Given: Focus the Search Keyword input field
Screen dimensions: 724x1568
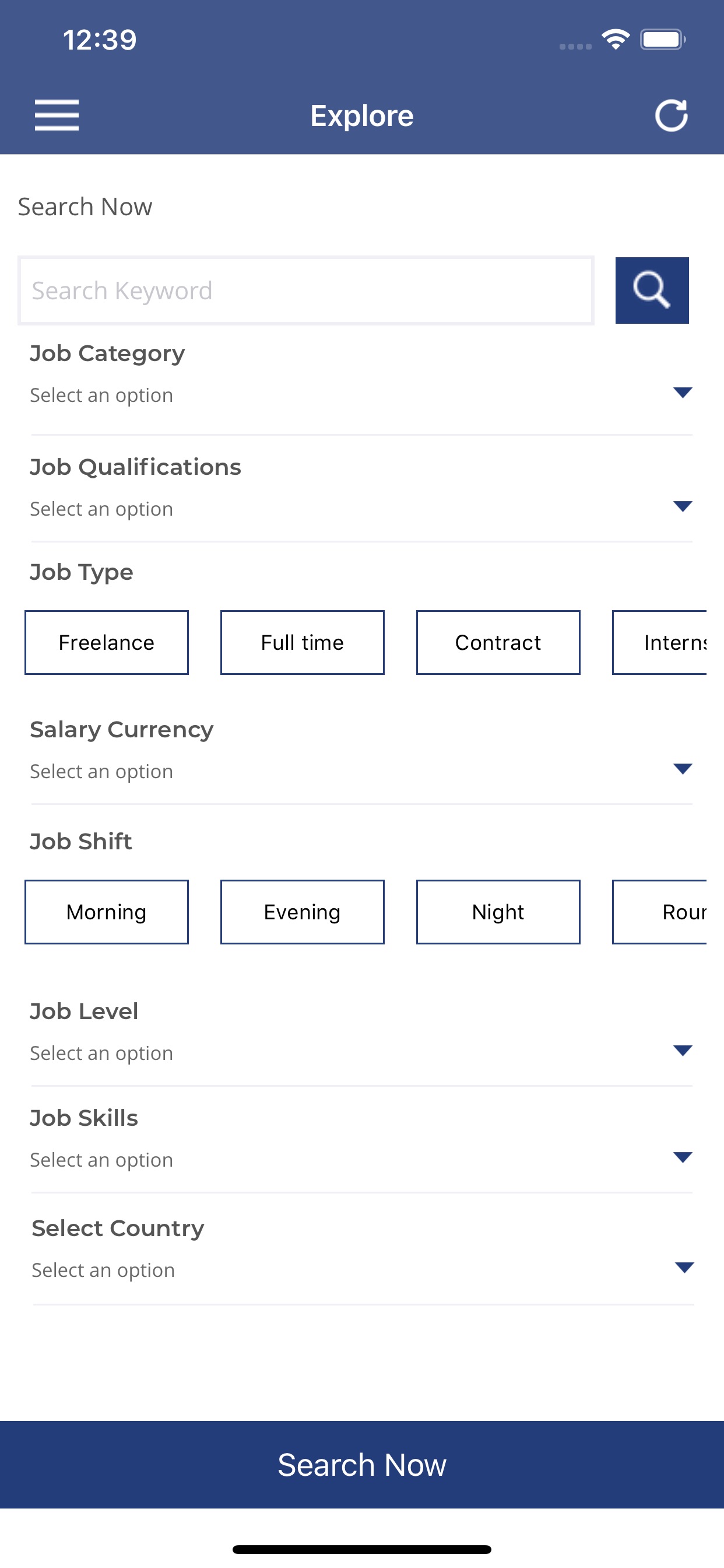Looking at the screenshot, I should 306,290.
